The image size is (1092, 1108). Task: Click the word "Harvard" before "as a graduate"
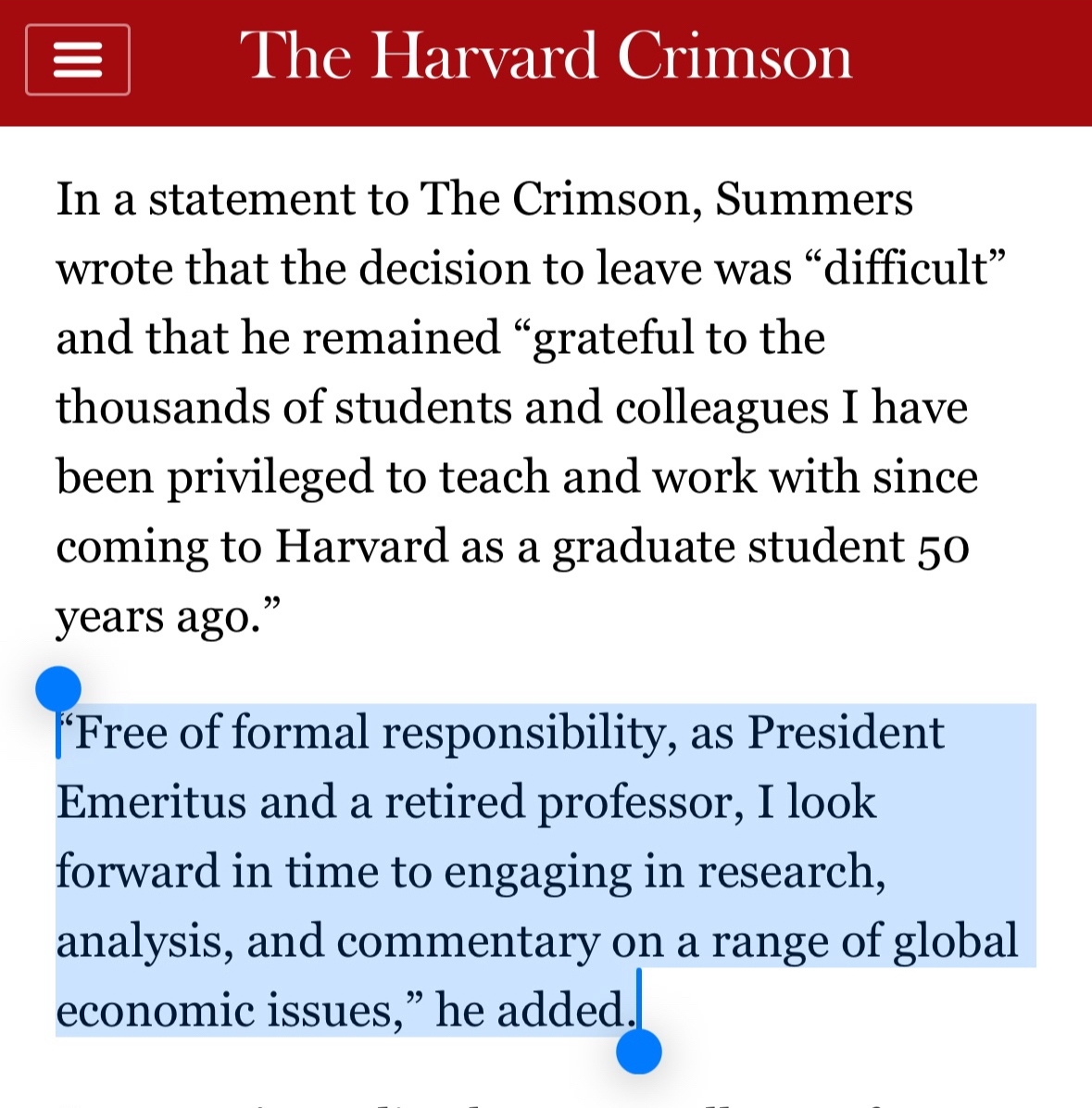coord(362,547)
